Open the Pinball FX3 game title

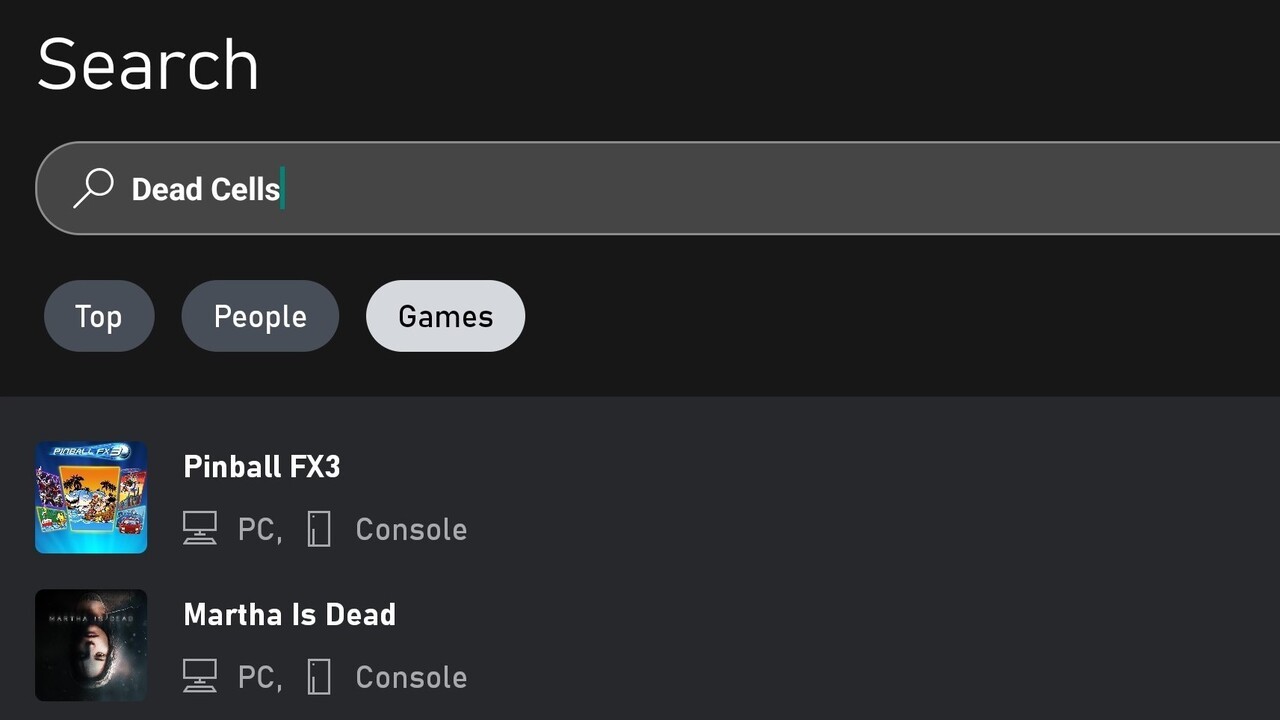click(x=262, y=467)
